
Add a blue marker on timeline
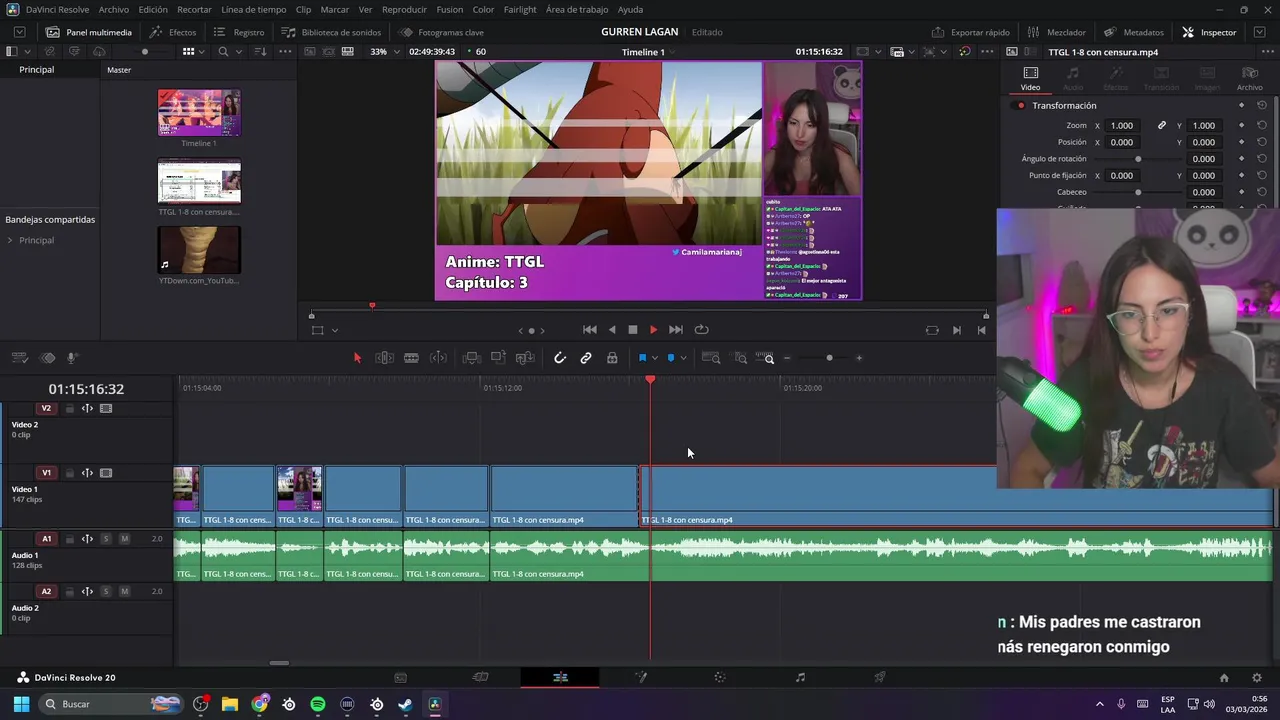(671, 358)
